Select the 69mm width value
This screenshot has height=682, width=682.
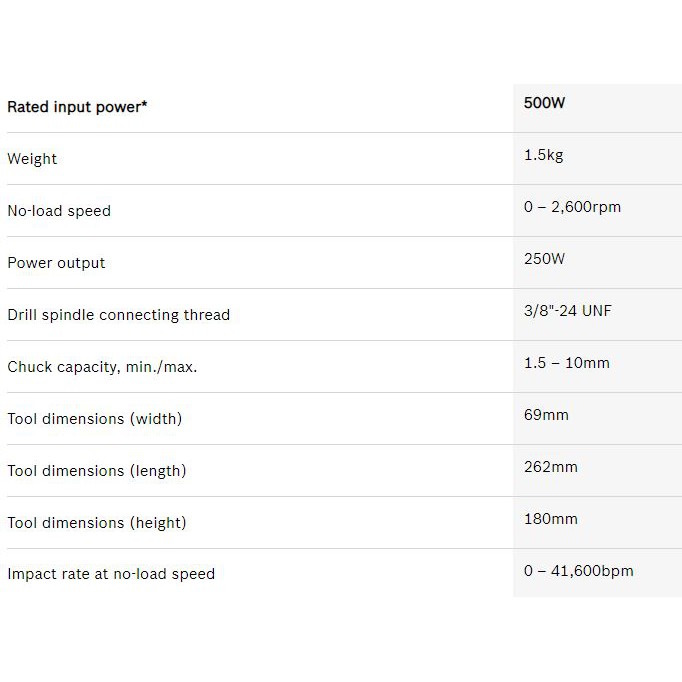point(546,415)
